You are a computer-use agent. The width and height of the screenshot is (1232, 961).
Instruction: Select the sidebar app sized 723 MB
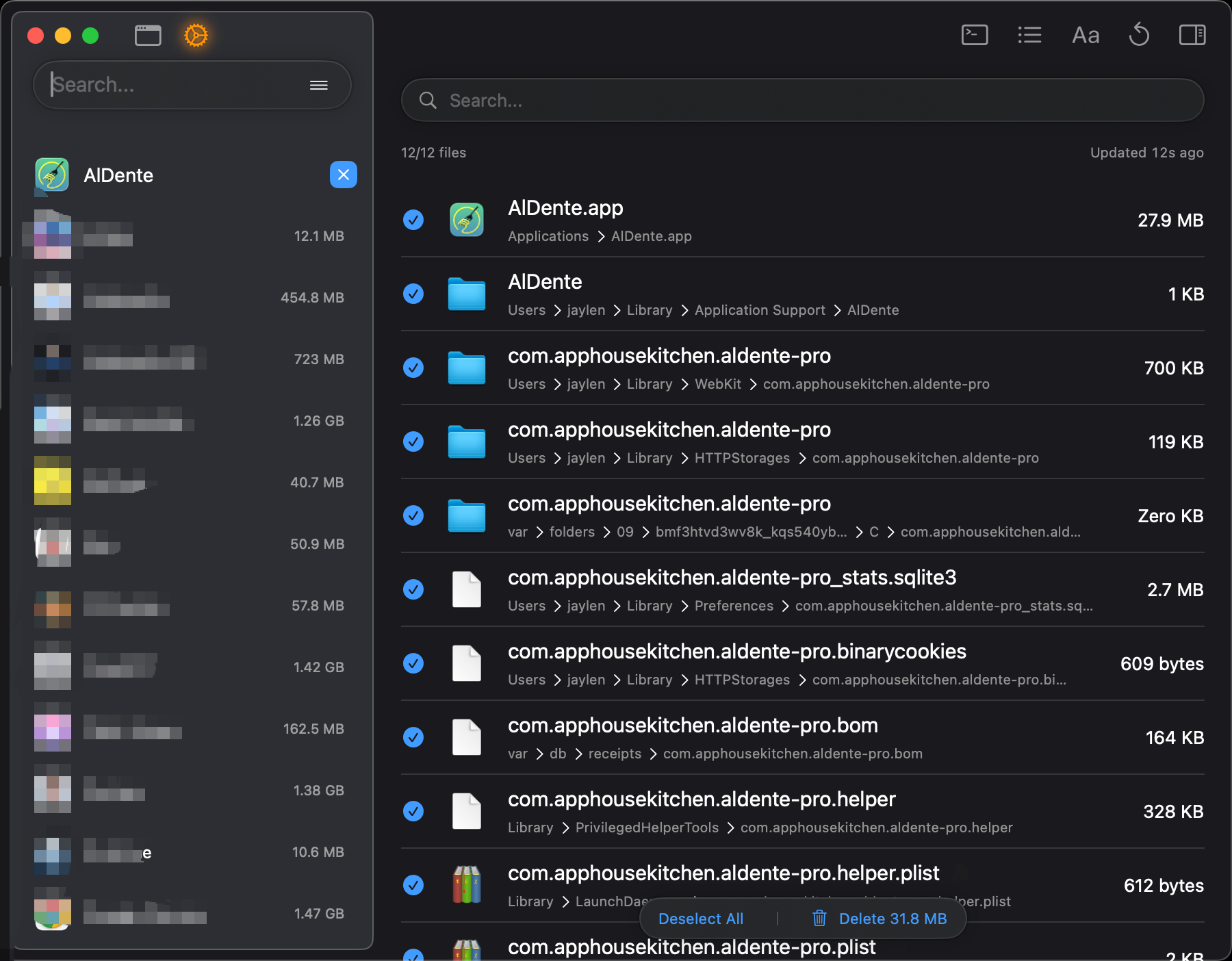click(x=190, y=359)
